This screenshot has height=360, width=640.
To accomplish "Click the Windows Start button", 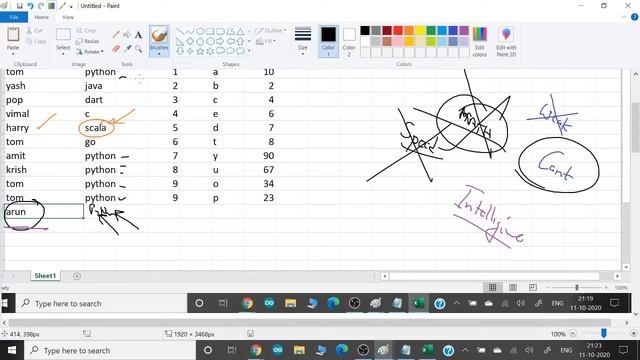I will pyautogui.click(x=11, y=350).
